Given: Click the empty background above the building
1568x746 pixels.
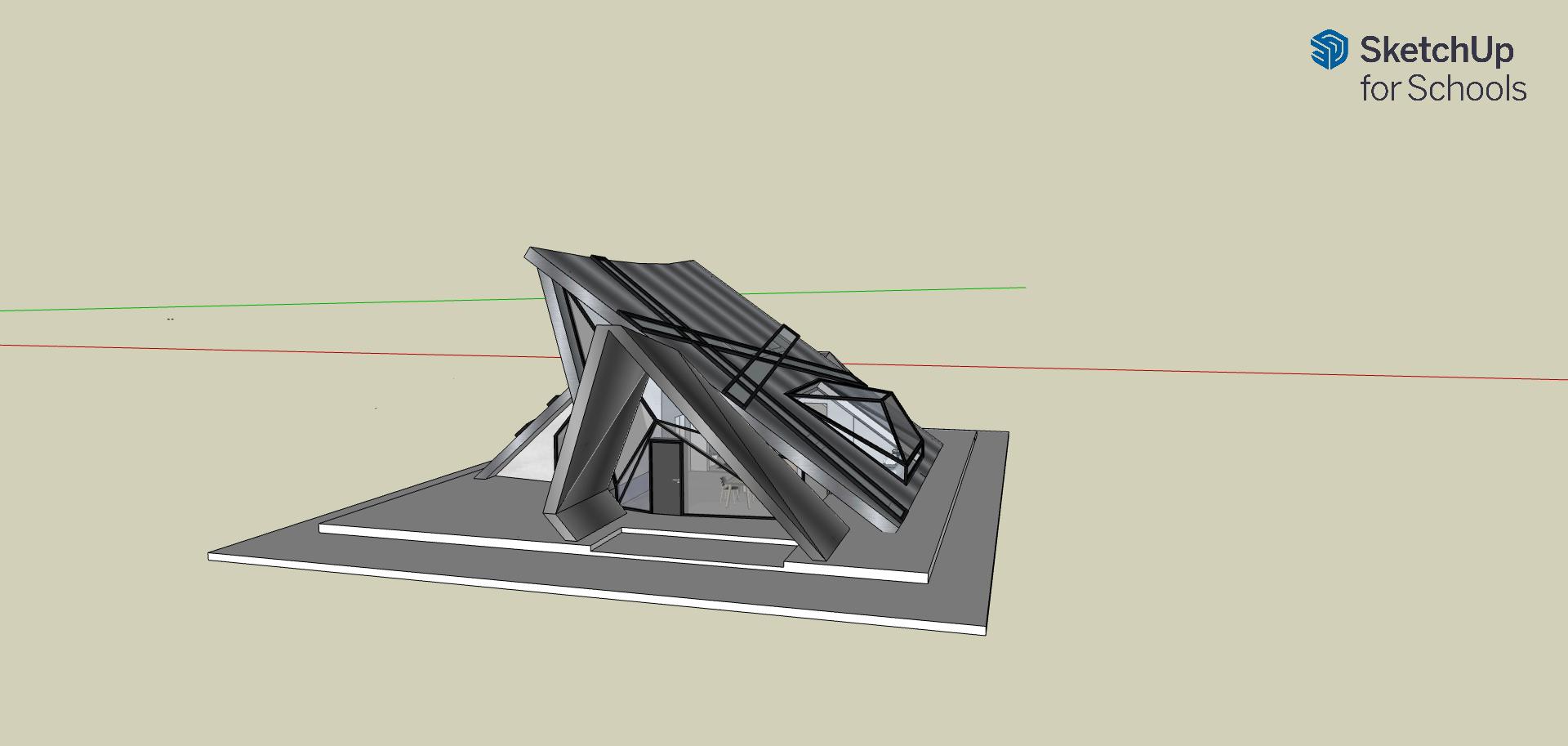Looking at the screenshot, I should (x=735, y=123).
